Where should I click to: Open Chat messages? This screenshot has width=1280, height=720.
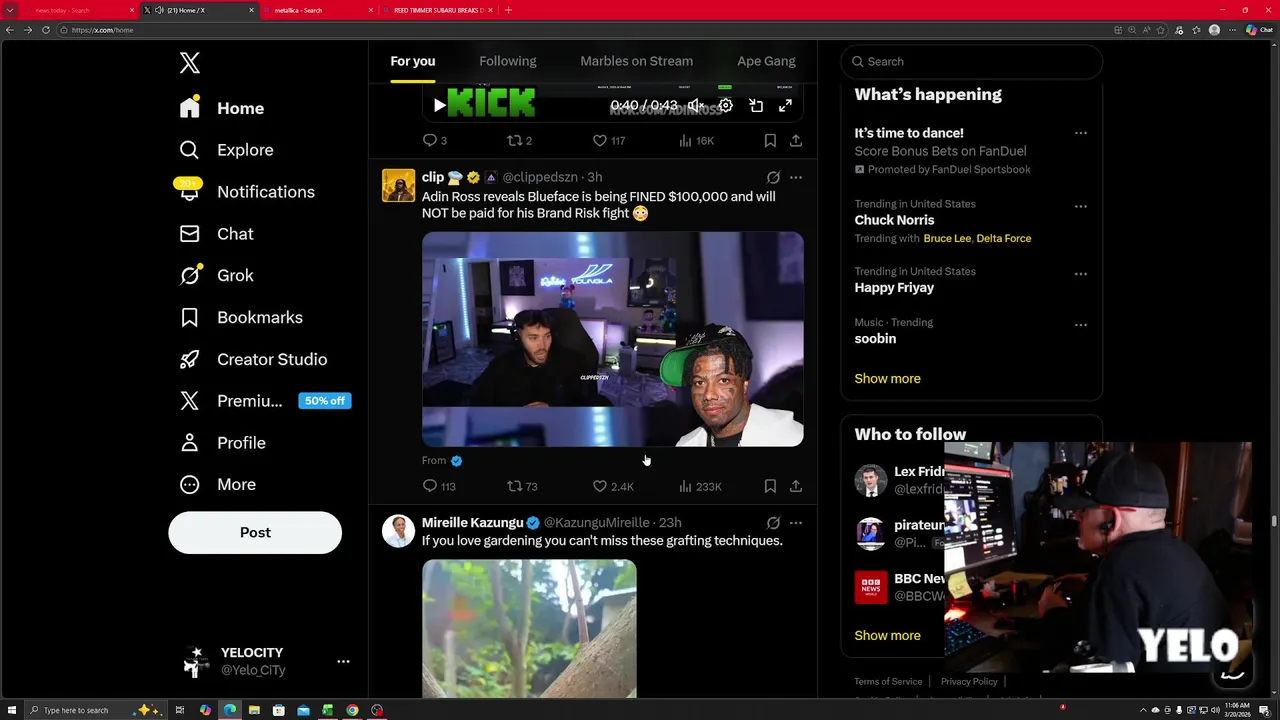click(x=216, y=234)
